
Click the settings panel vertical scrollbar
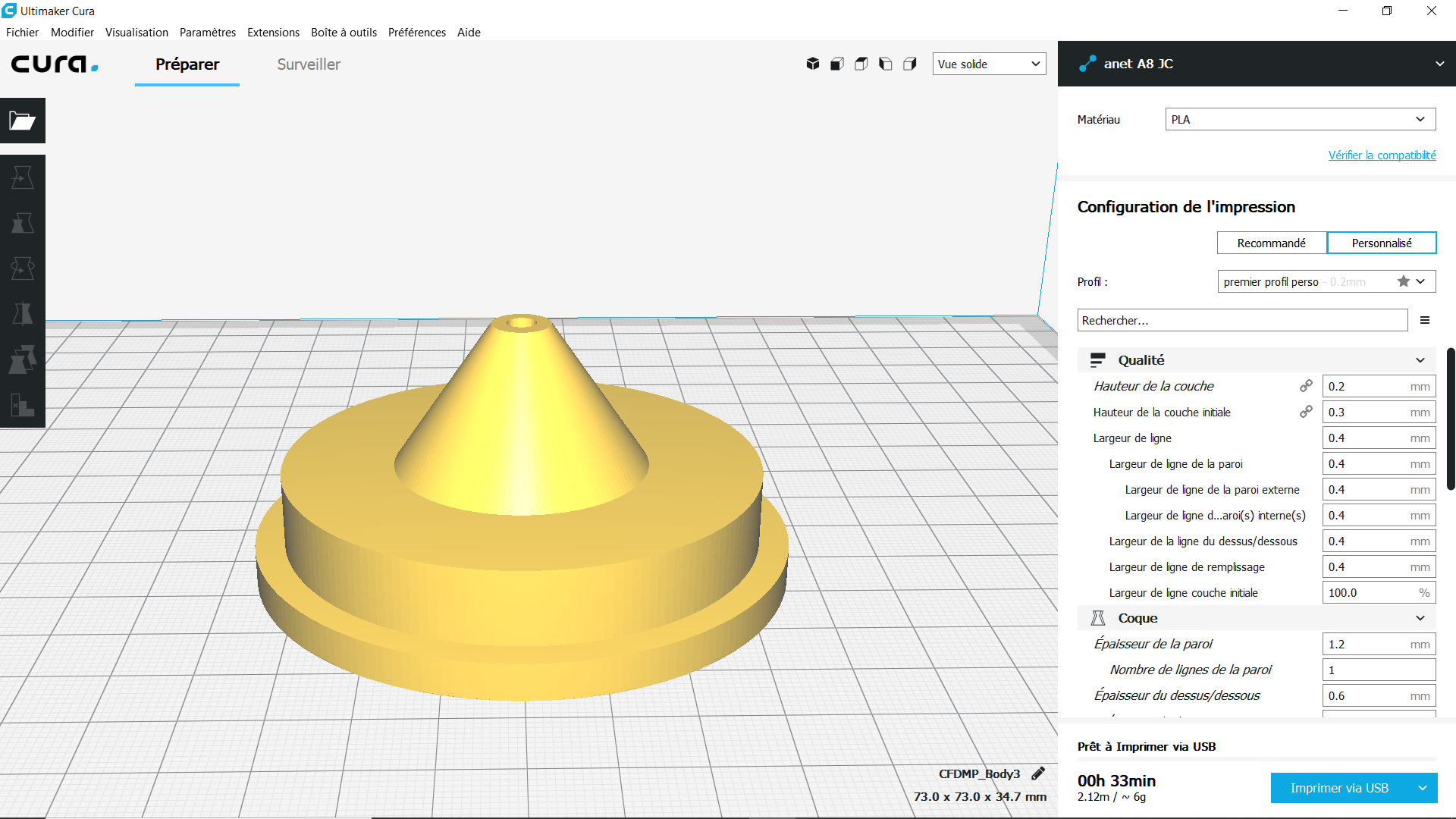click(x=1451, y=419)
